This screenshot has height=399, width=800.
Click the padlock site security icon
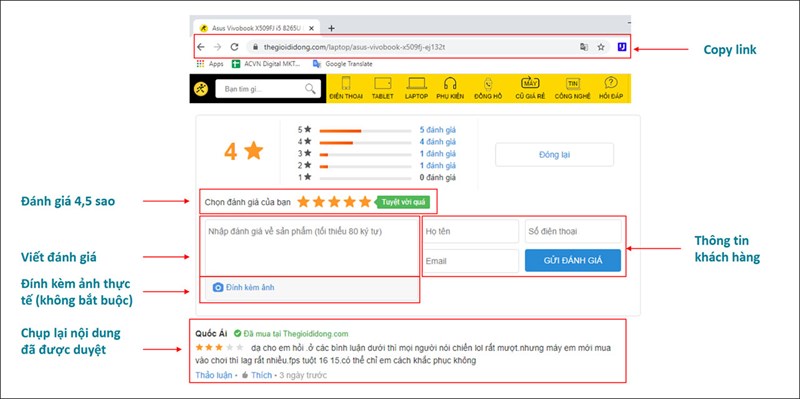pos(255,47)
